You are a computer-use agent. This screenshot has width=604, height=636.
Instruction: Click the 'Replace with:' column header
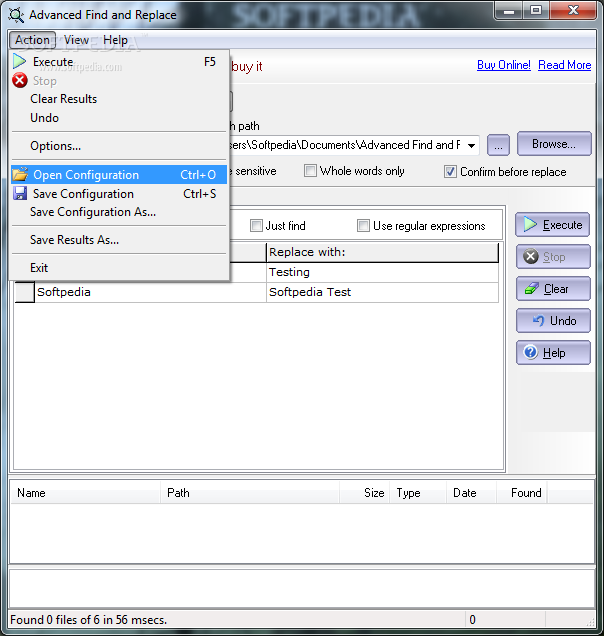click(382, 252)
